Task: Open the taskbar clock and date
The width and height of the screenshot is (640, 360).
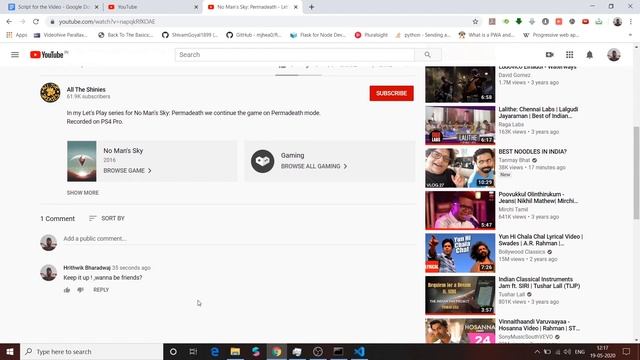Action: pos(602,351)
